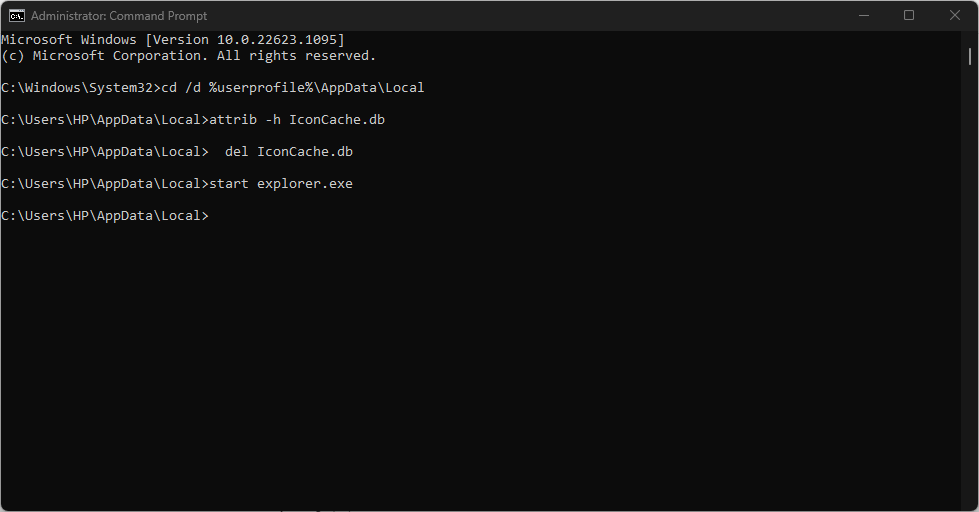Click the "del" command word

tap(237, 152)
